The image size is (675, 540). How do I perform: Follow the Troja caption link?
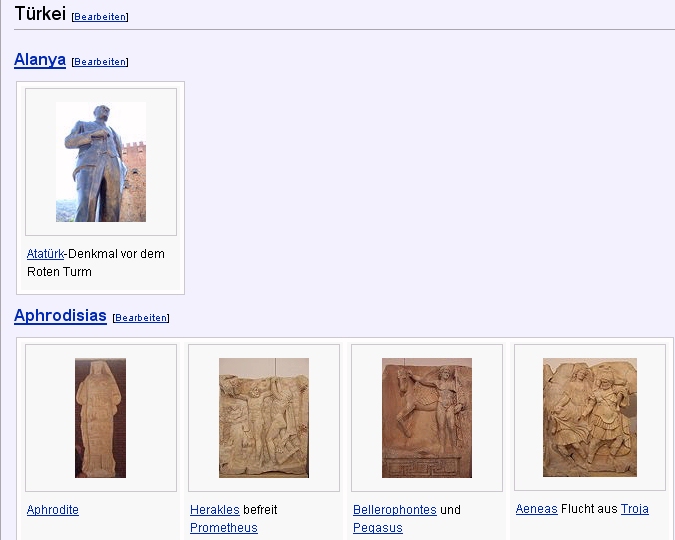[x=635, y=509]
